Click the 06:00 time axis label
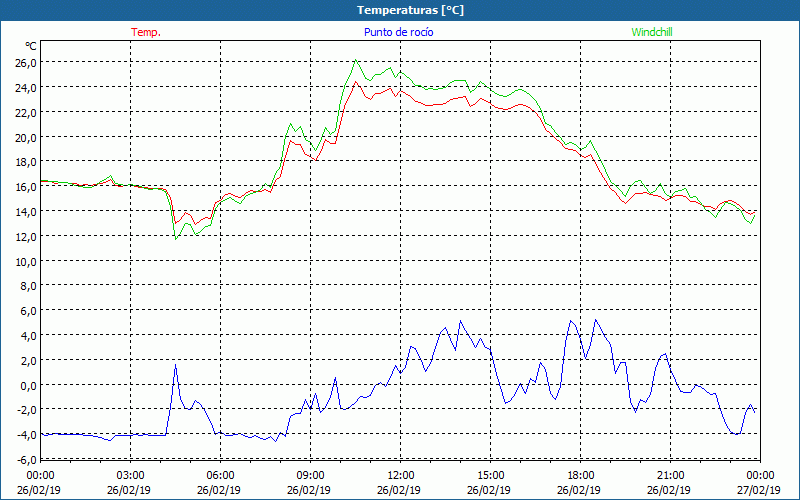This screenshot has height=500, width=800. pyautogui.click(x=220, y=476)
